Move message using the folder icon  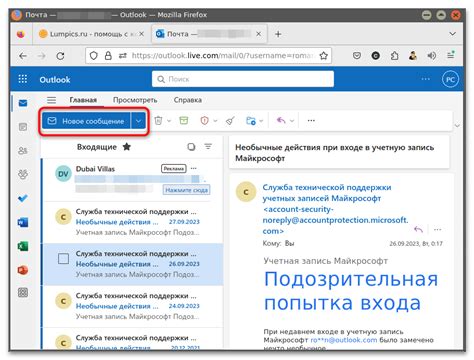tap(251, 121)
